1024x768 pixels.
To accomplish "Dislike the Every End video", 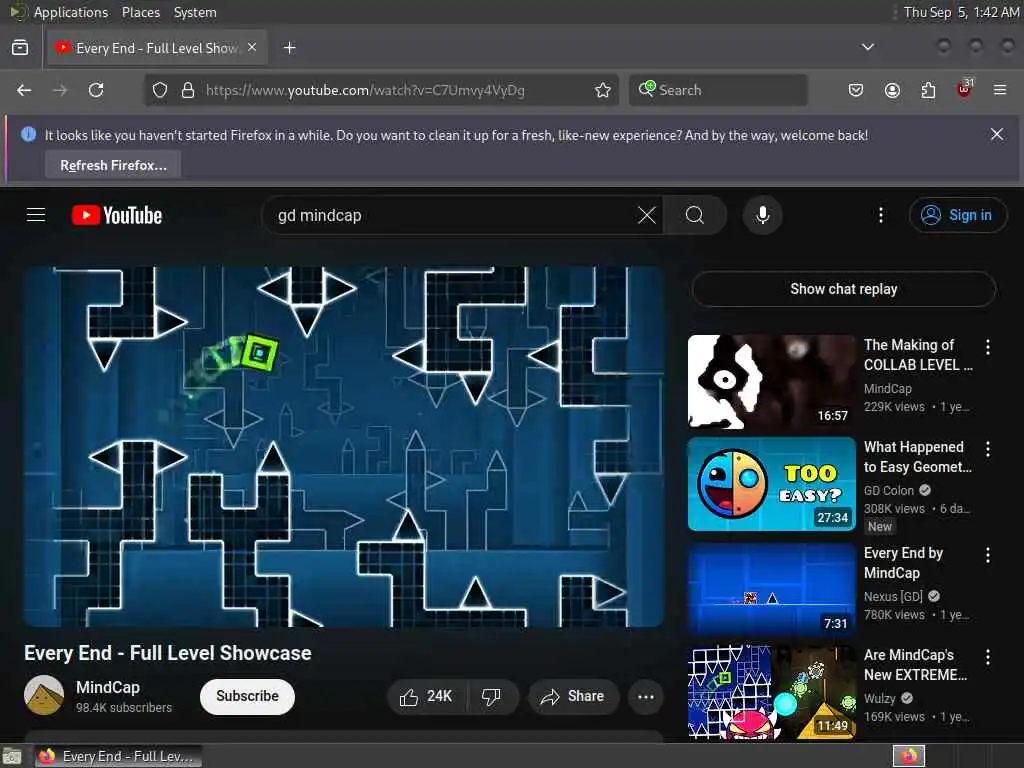I will (492, 696).
